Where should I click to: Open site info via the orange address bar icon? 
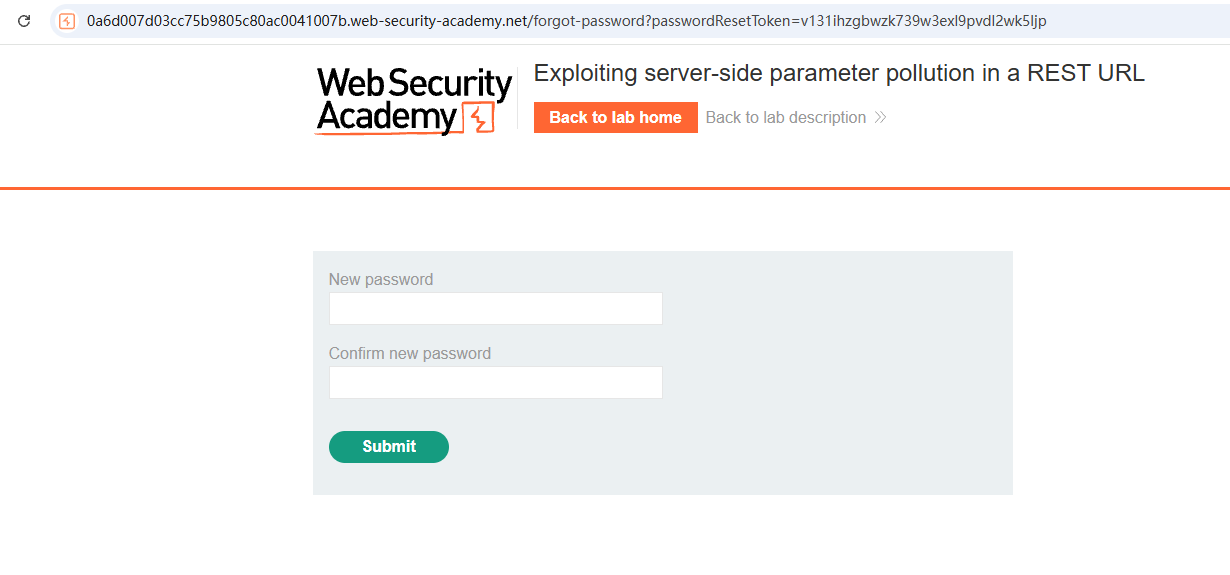(67, 21)
